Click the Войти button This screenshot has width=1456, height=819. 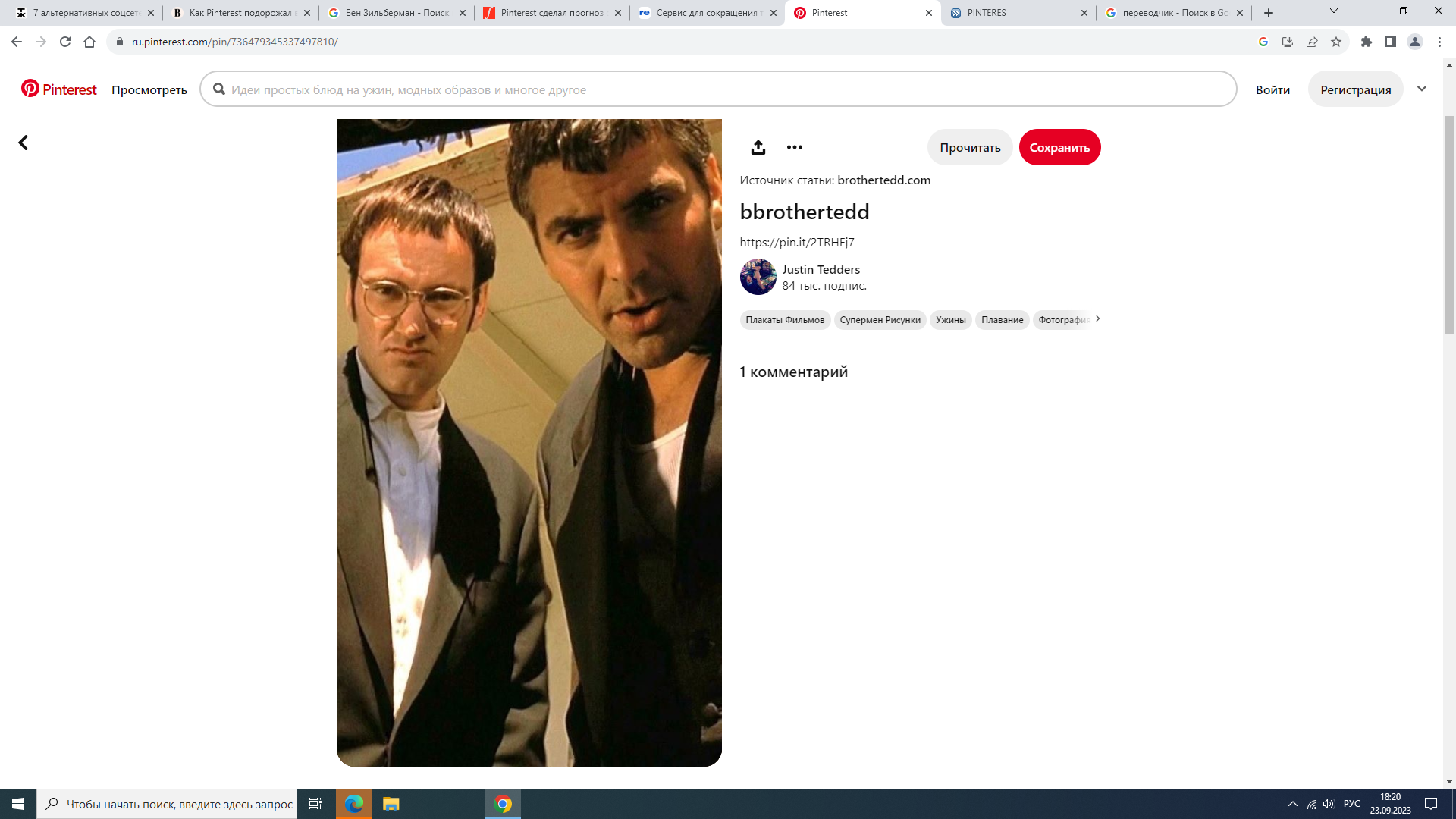[1272, 89]
